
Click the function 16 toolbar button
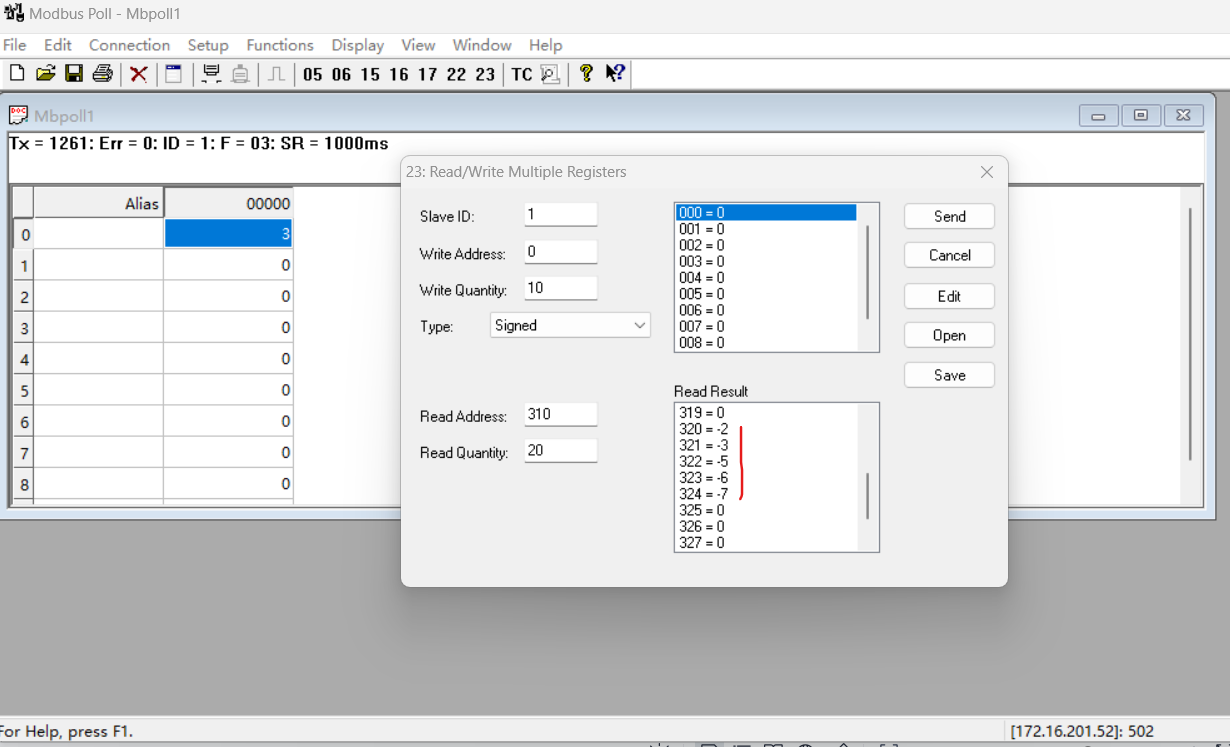pos(399,74)
